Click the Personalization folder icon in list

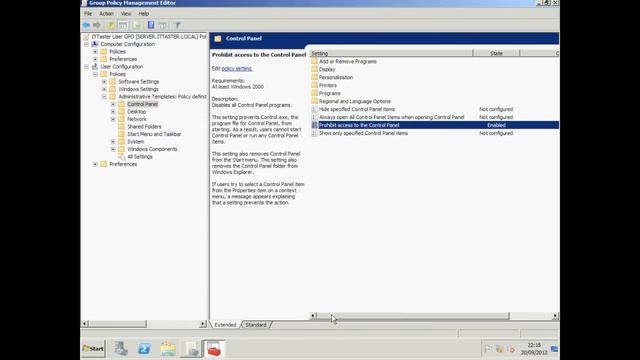click(x=314, y=77)
